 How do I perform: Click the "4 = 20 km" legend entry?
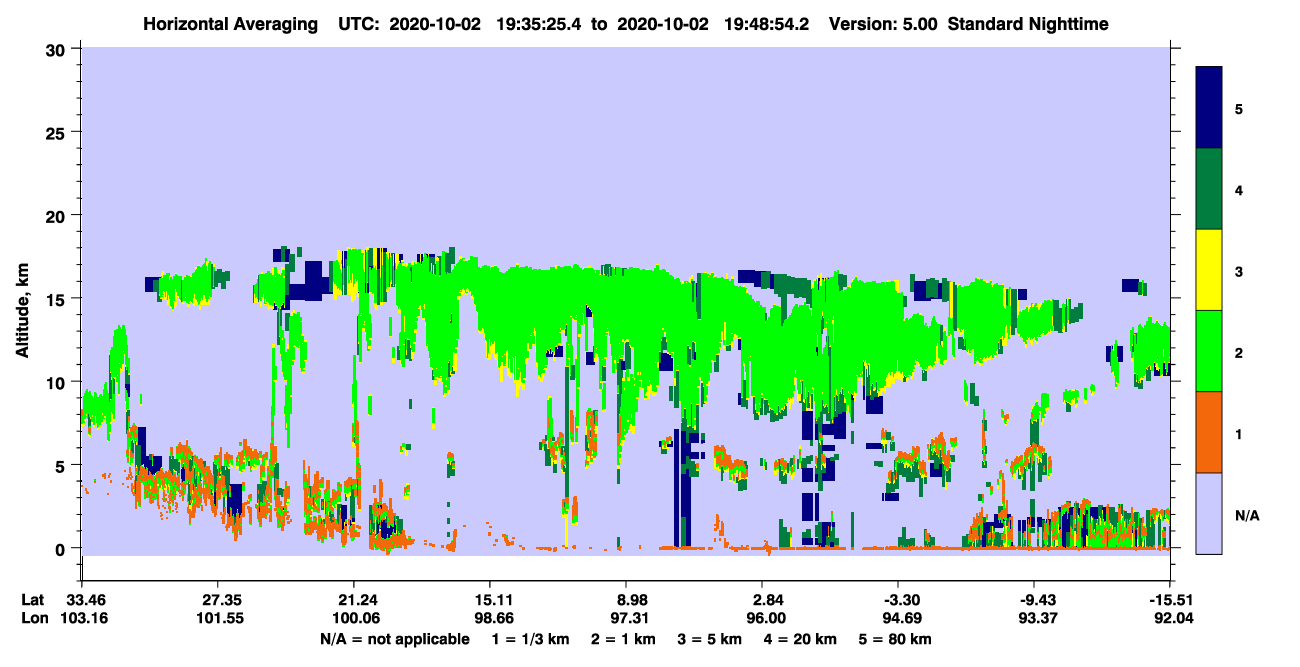click(802, 639)
